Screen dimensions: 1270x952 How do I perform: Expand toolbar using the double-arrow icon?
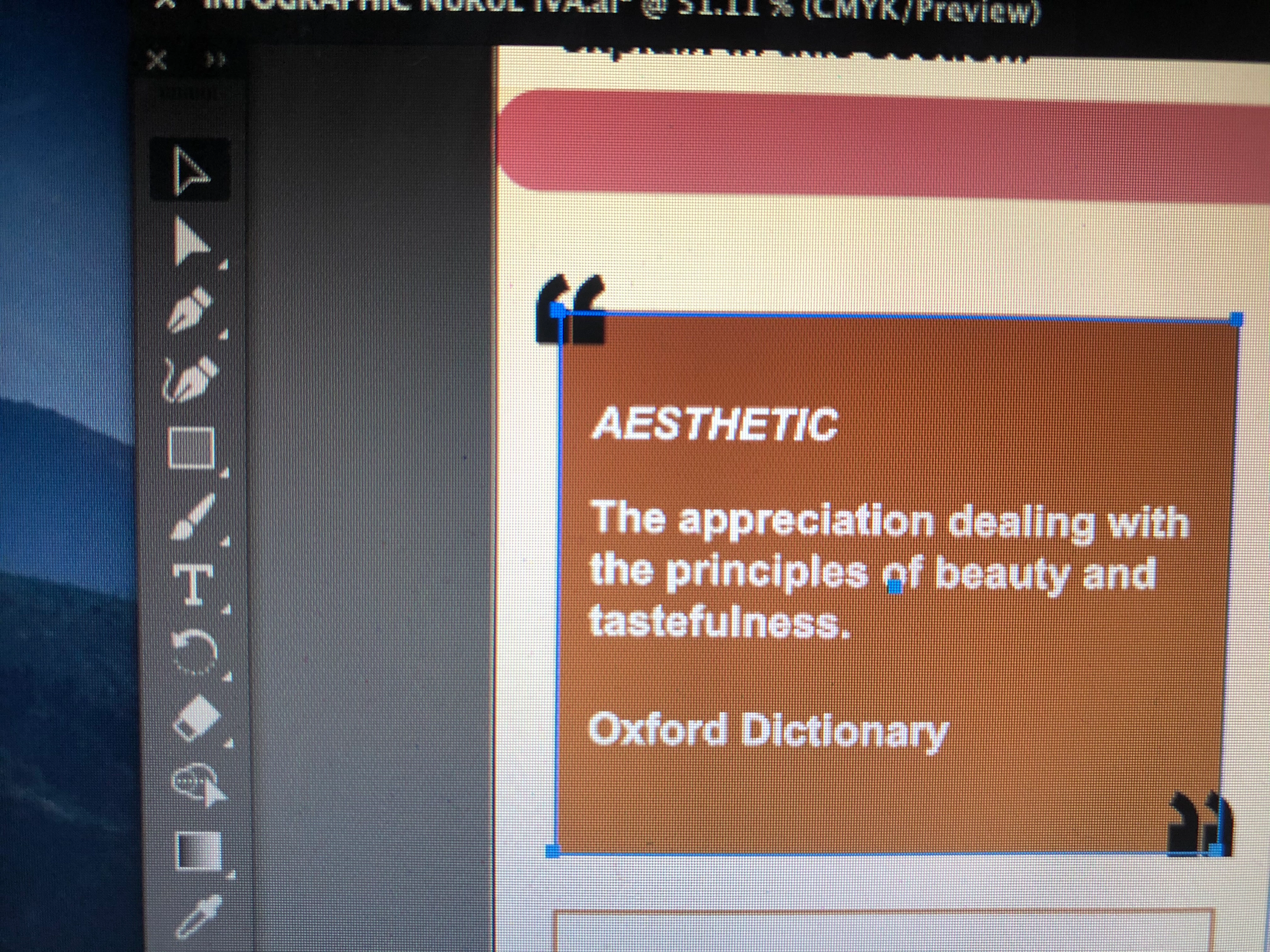pos(216,60)
